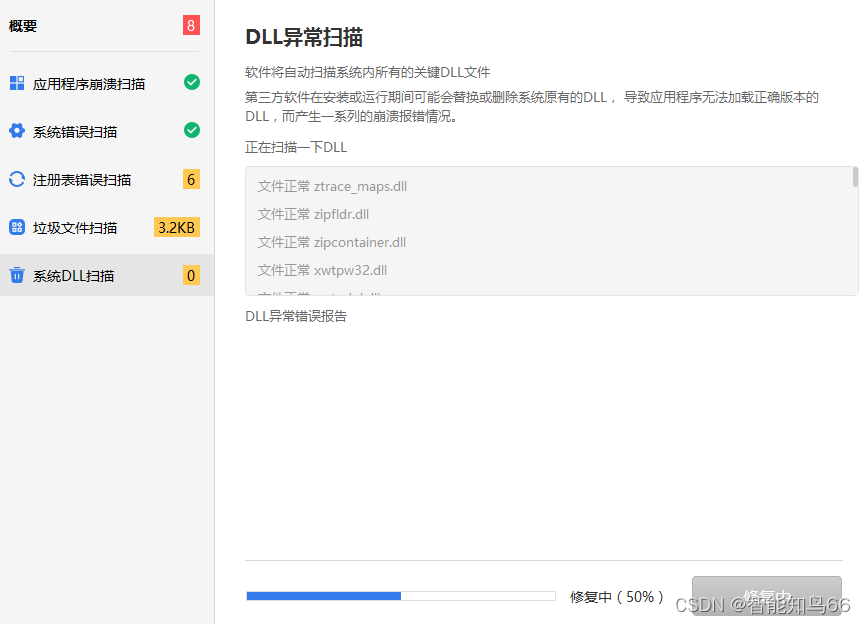
Task: Click the DLL异常扫描 heading
Action: [304, 38]
